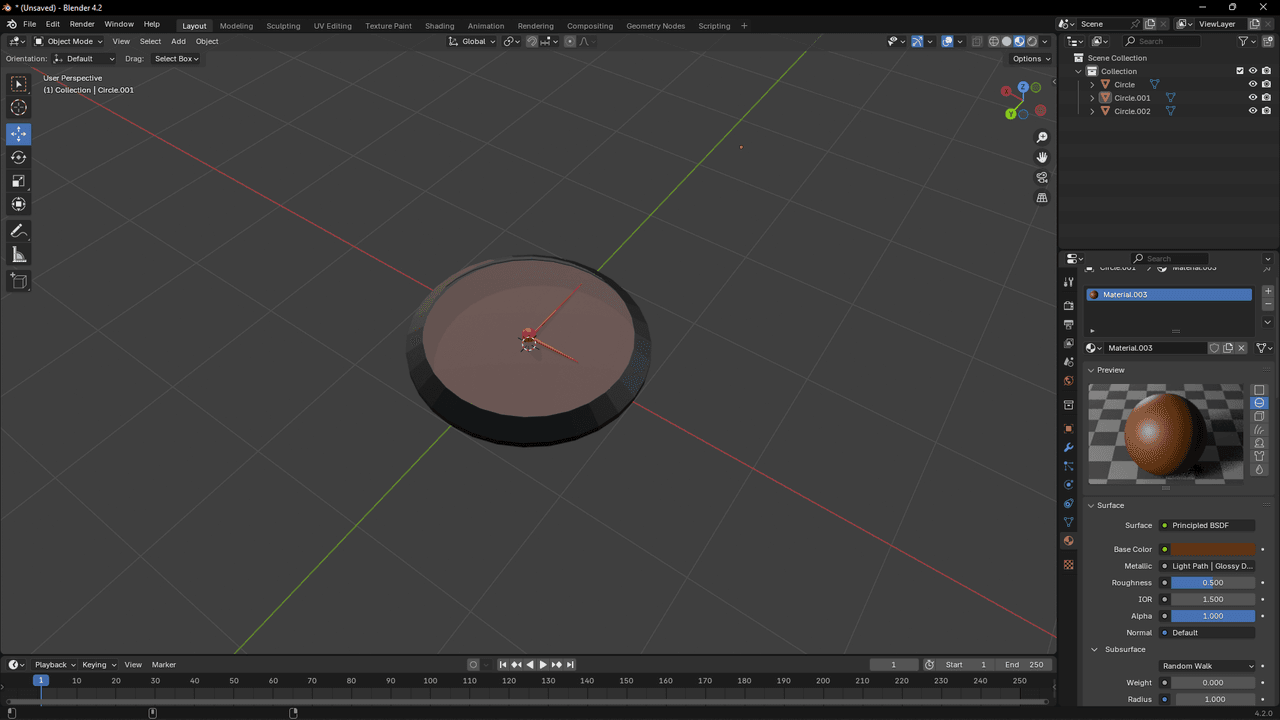Open the Keying popover in timeline
The height and width of the screenshot is (720, 1280).
(98, 665)
